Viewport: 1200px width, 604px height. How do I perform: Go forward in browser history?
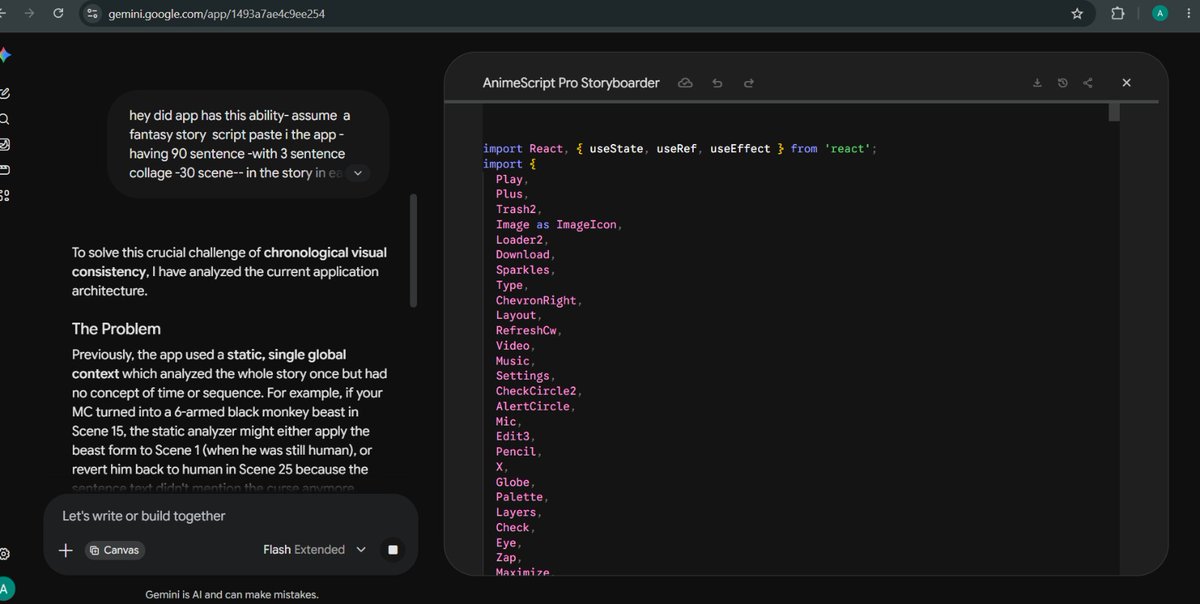(29, 14)
